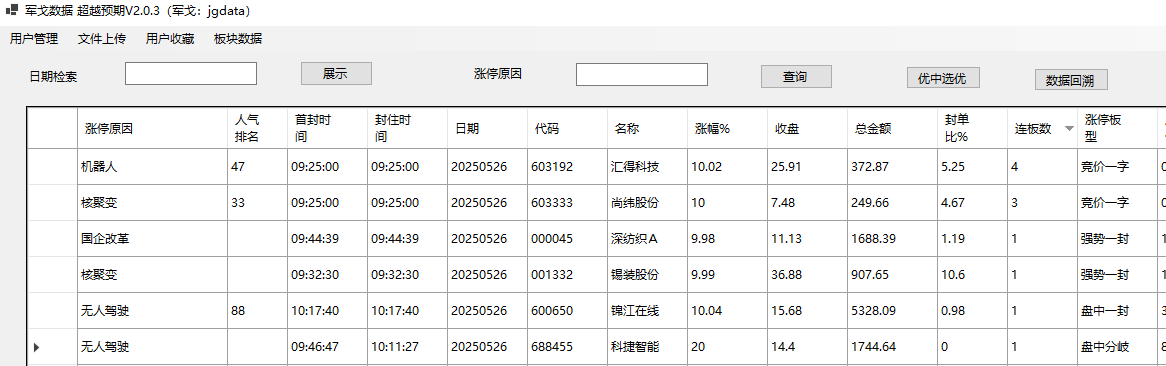Open the 用户收藏 menu
Viewport: 1166px width, 366px height.
click(x=170, y=39)
